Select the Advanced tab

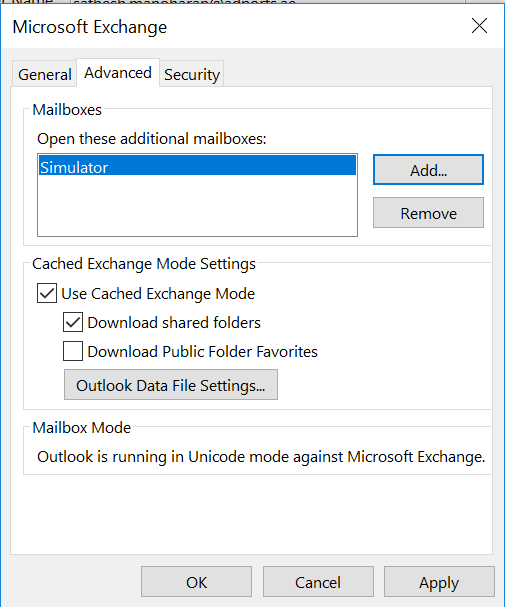118,73
